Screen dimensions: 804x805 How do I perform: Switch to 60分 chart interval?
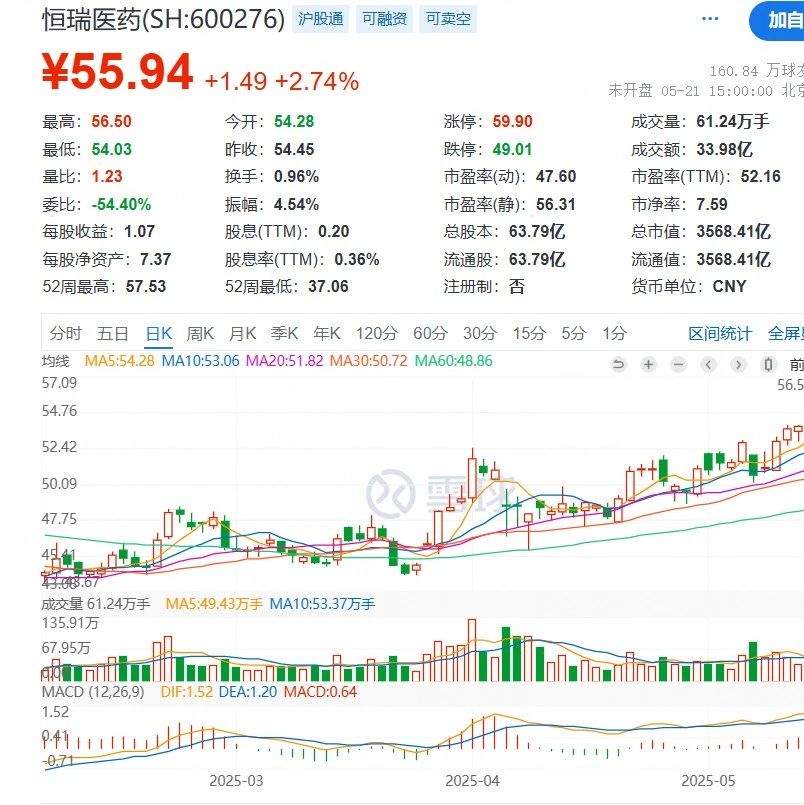click(x=430, y=334)
